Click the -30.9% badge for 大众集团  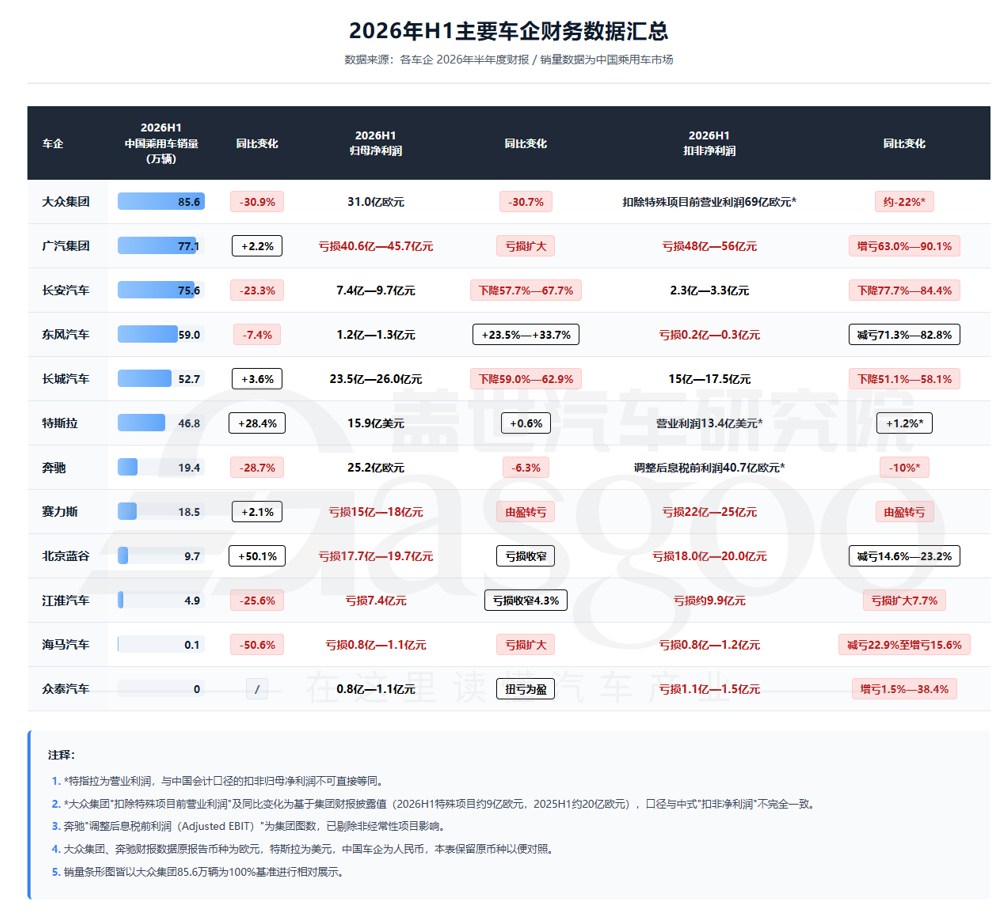(257, 201)
